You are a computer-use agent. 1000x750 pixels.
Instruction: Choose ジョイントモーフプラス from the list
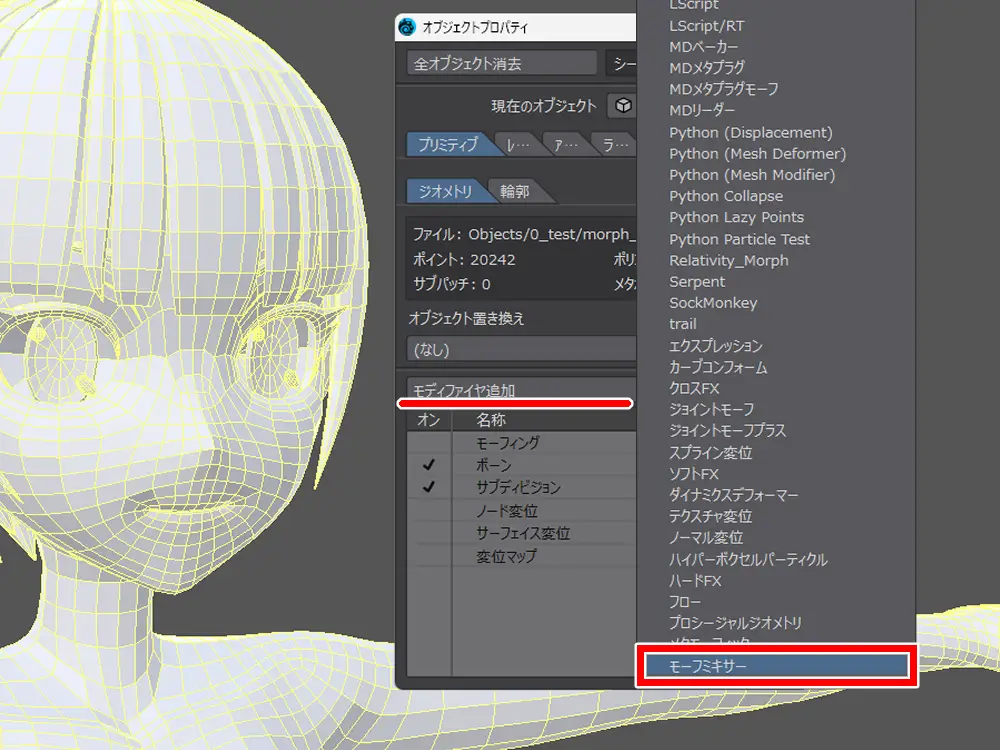point(727,431)
